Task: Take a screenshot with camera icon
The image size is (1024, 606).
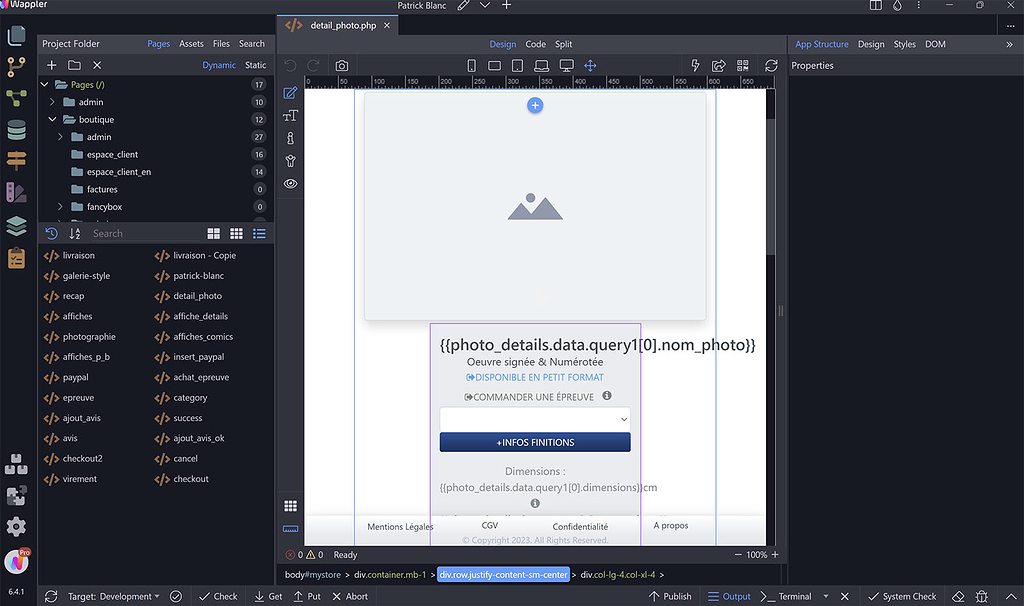Action: coord(342,65)
